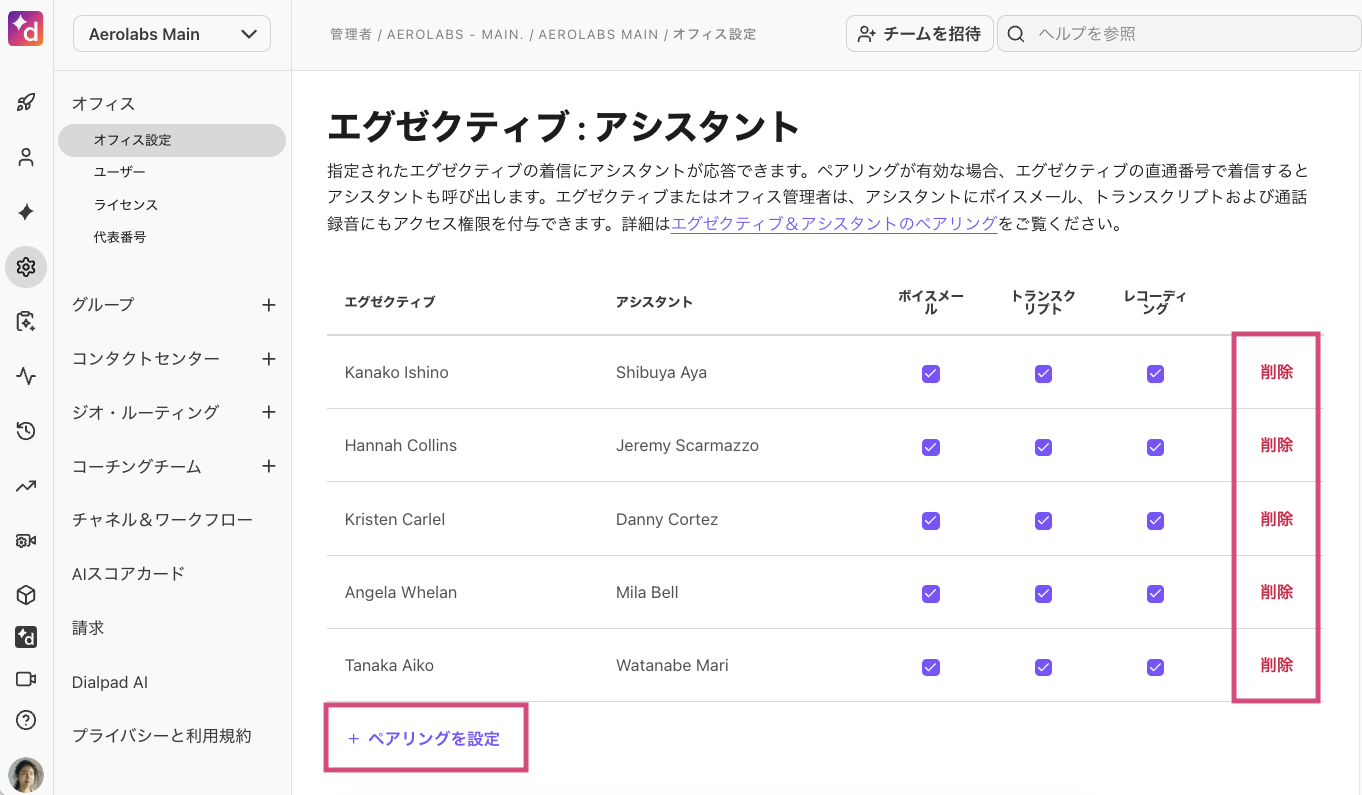This screenshot has height=795, width=1362.
Task: Select ユーザー in the office menu
Action: [x=120, y=173]
